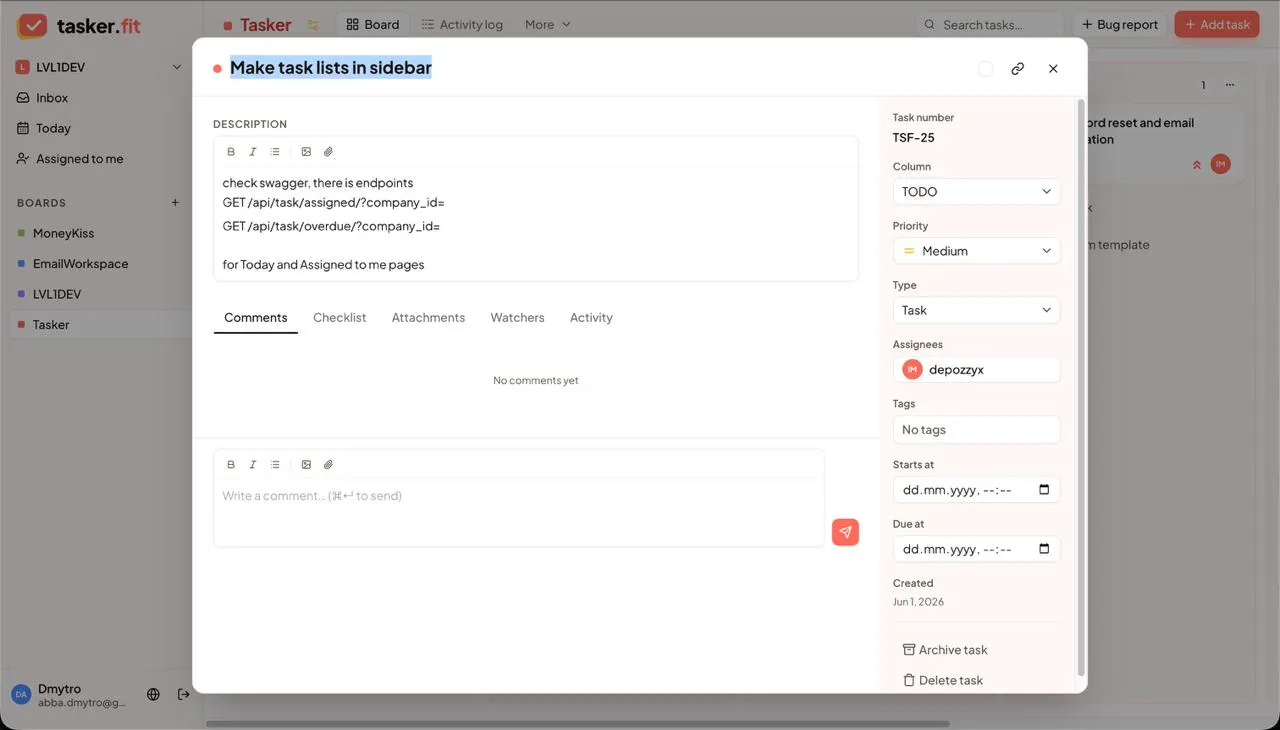Click the logout icon near Dmytro

click(x=184, y=694)
